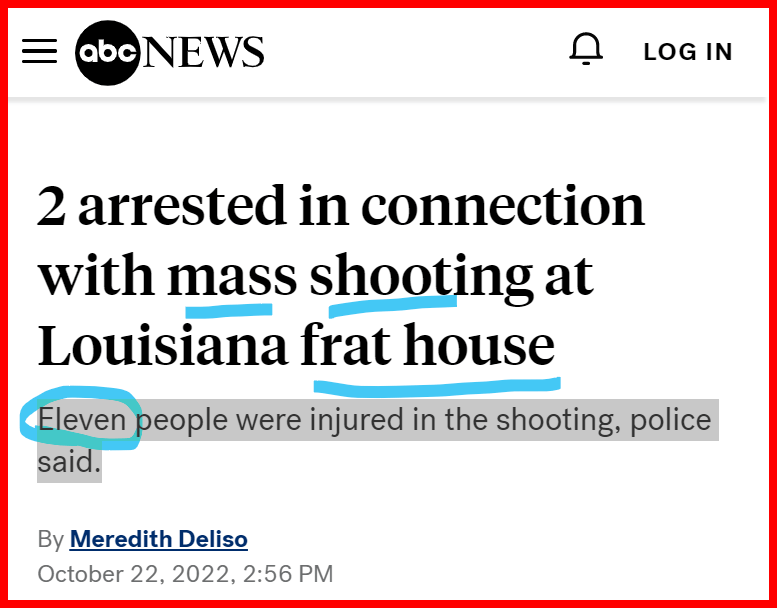Click "frat house" in the headline
The height and width of the screenshot is (608, 777).
(428, 346)
